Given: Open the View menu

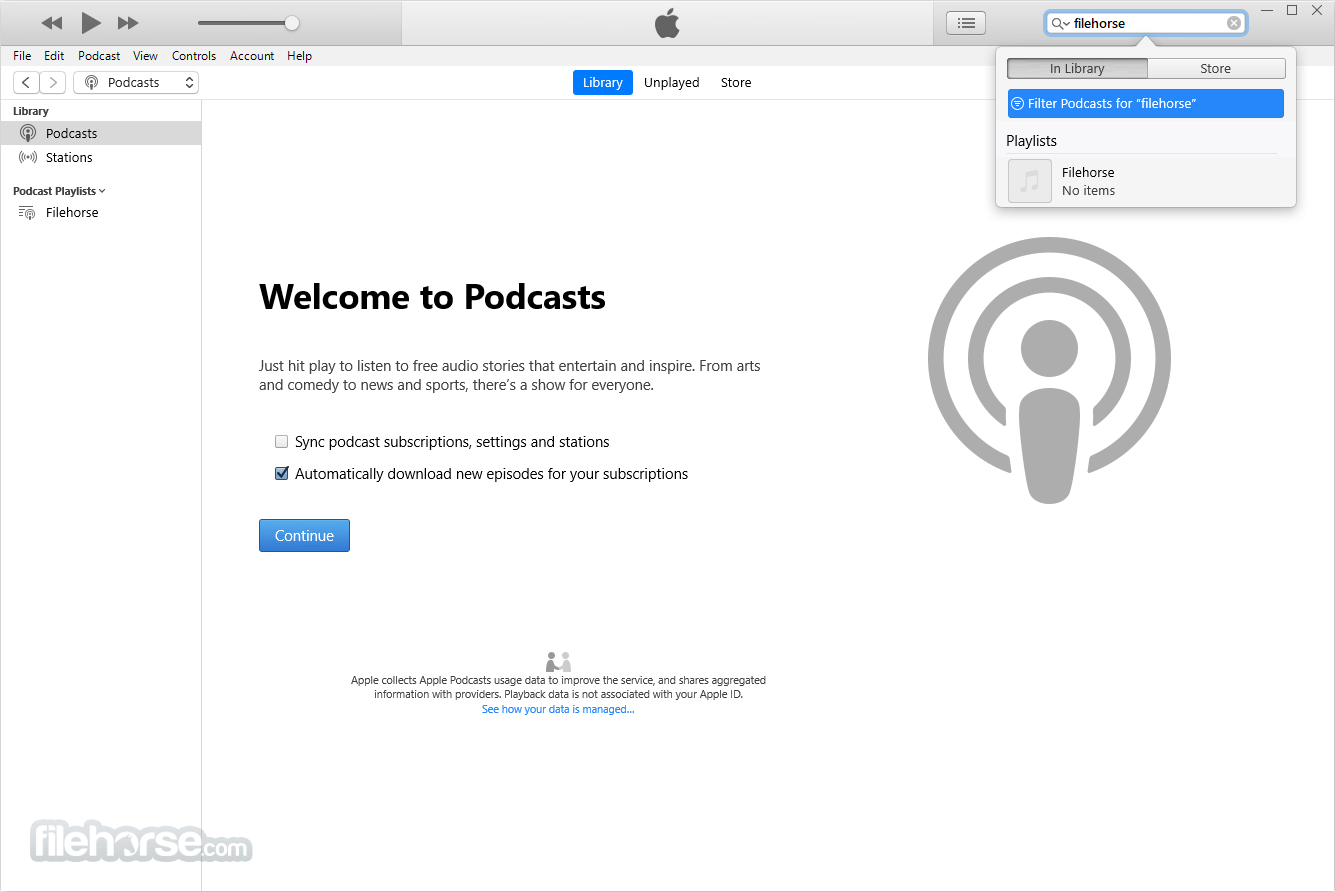Looking at the screenshot, I should pyautogui.click(x=145, y=56).
